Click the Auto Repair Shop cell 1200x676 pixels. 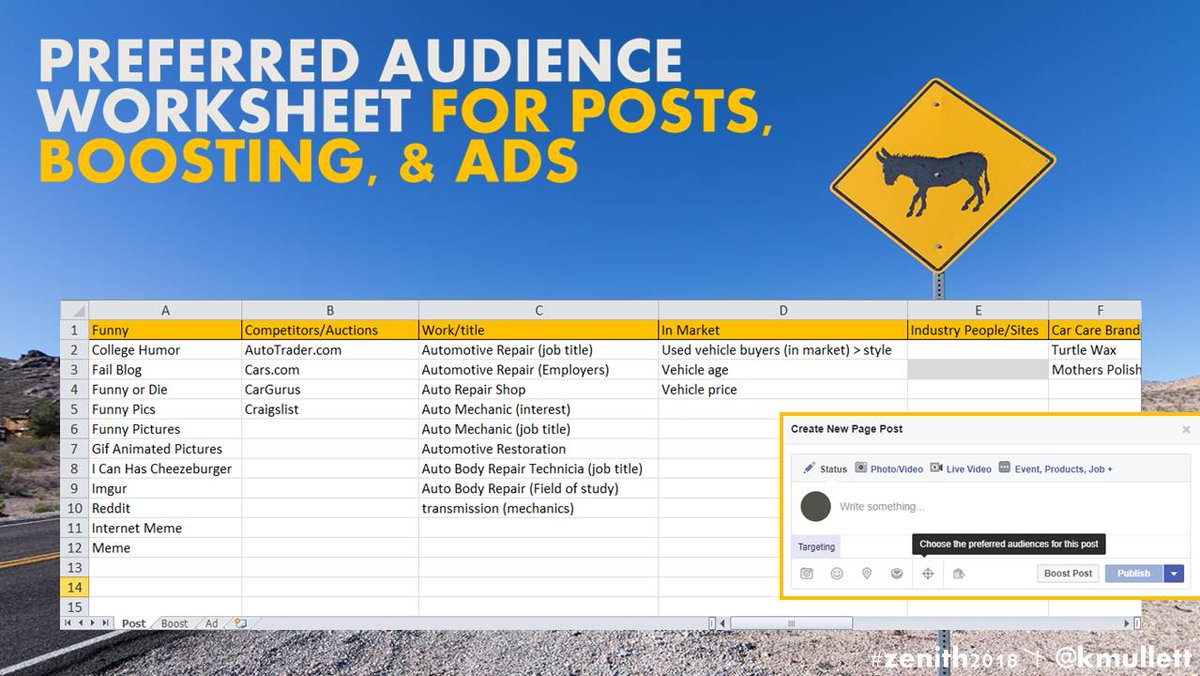click(538, 390)
